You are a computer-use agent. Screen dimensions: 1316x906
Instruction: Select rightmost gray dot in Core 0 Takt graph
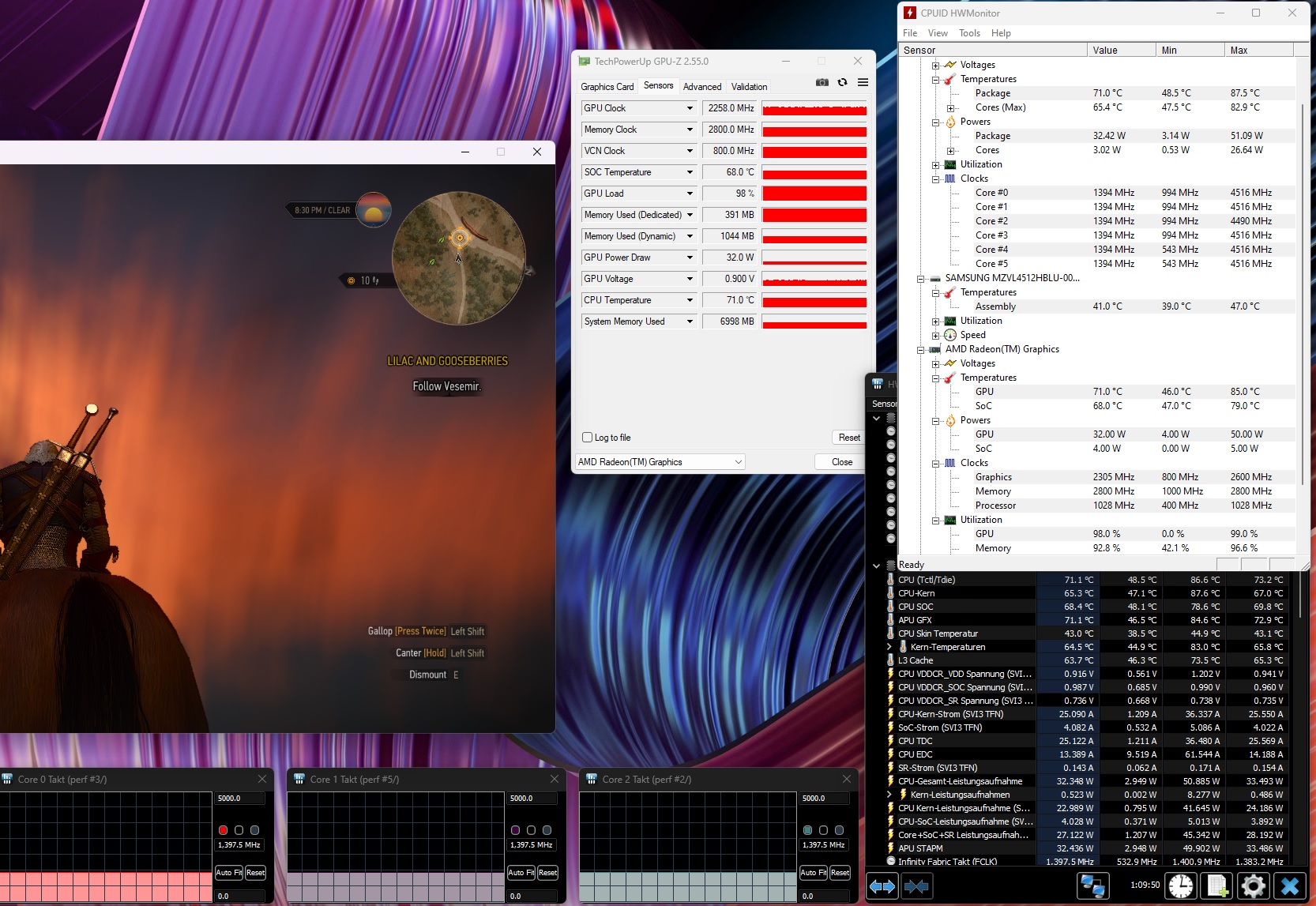(x=254, y=830)
